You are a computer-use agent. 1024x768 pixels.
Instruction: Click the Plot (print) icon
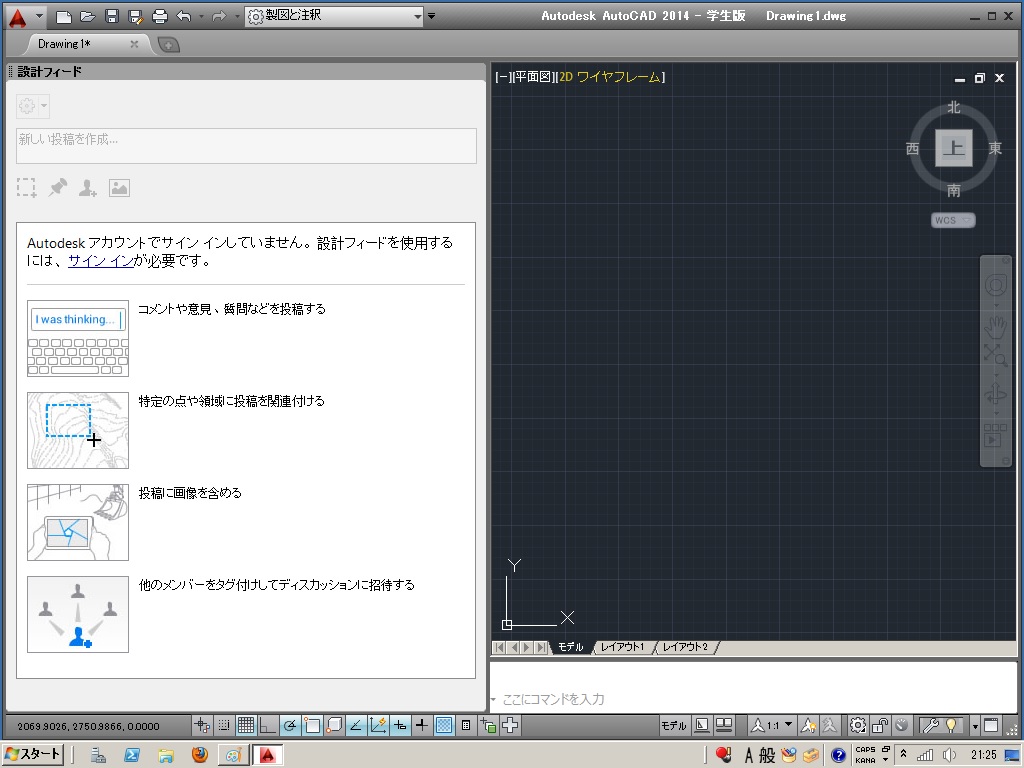pyautogui.click(x=160, y=16)
